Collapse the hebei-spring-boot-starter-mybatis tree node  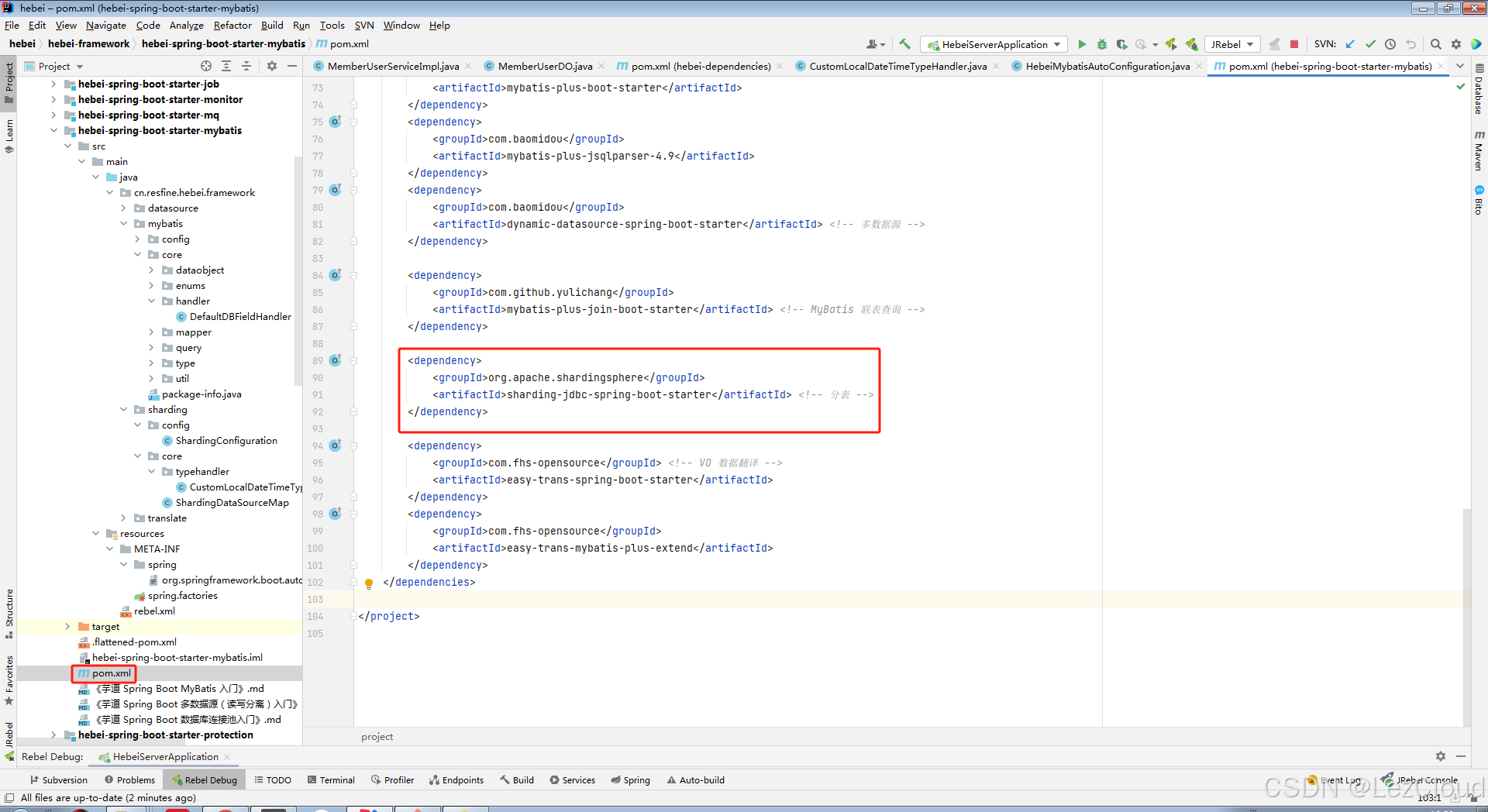[x=54, y=130]
